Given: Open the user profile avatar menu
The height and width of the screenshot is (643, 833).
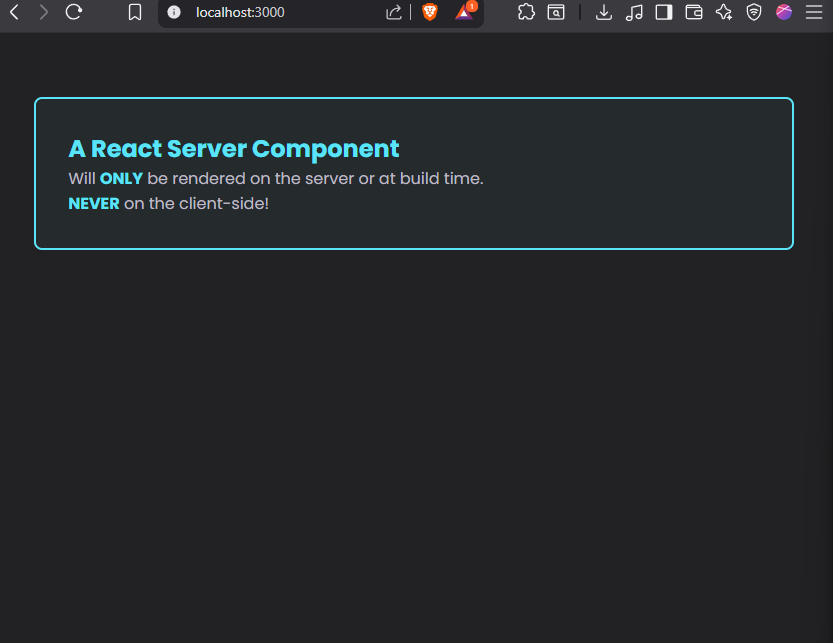Looking at the screenshot, I should click(x=784, y=12).
